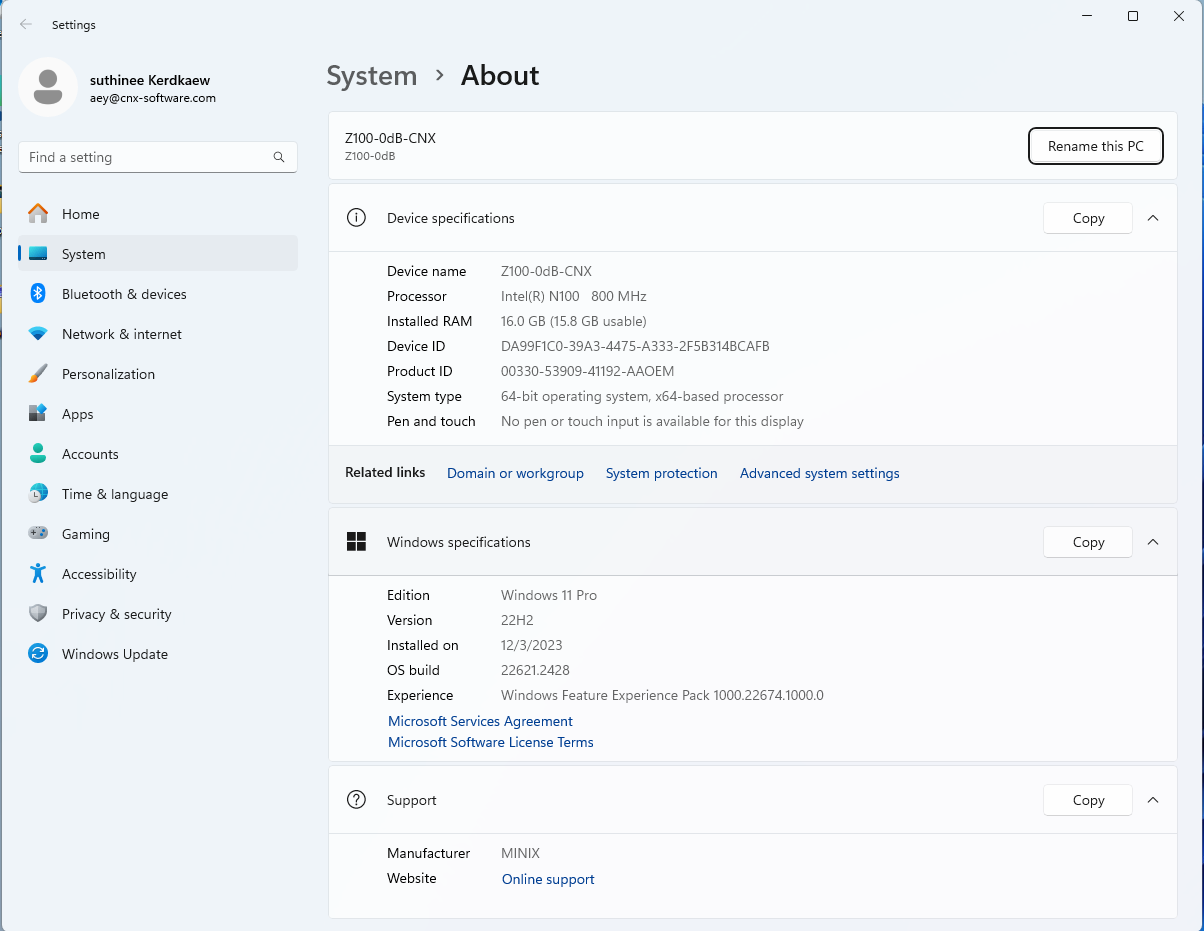This screenshot has width=1204, height=931.
Task: Click the account name suthinee Kerdkaew
Action: tap(150, 80)
